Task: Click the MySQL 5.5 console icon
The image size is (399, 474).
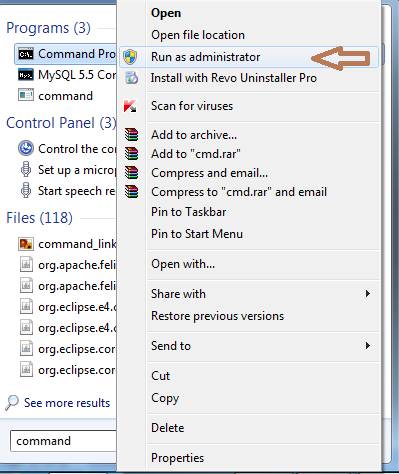Action: coord(26,75)
